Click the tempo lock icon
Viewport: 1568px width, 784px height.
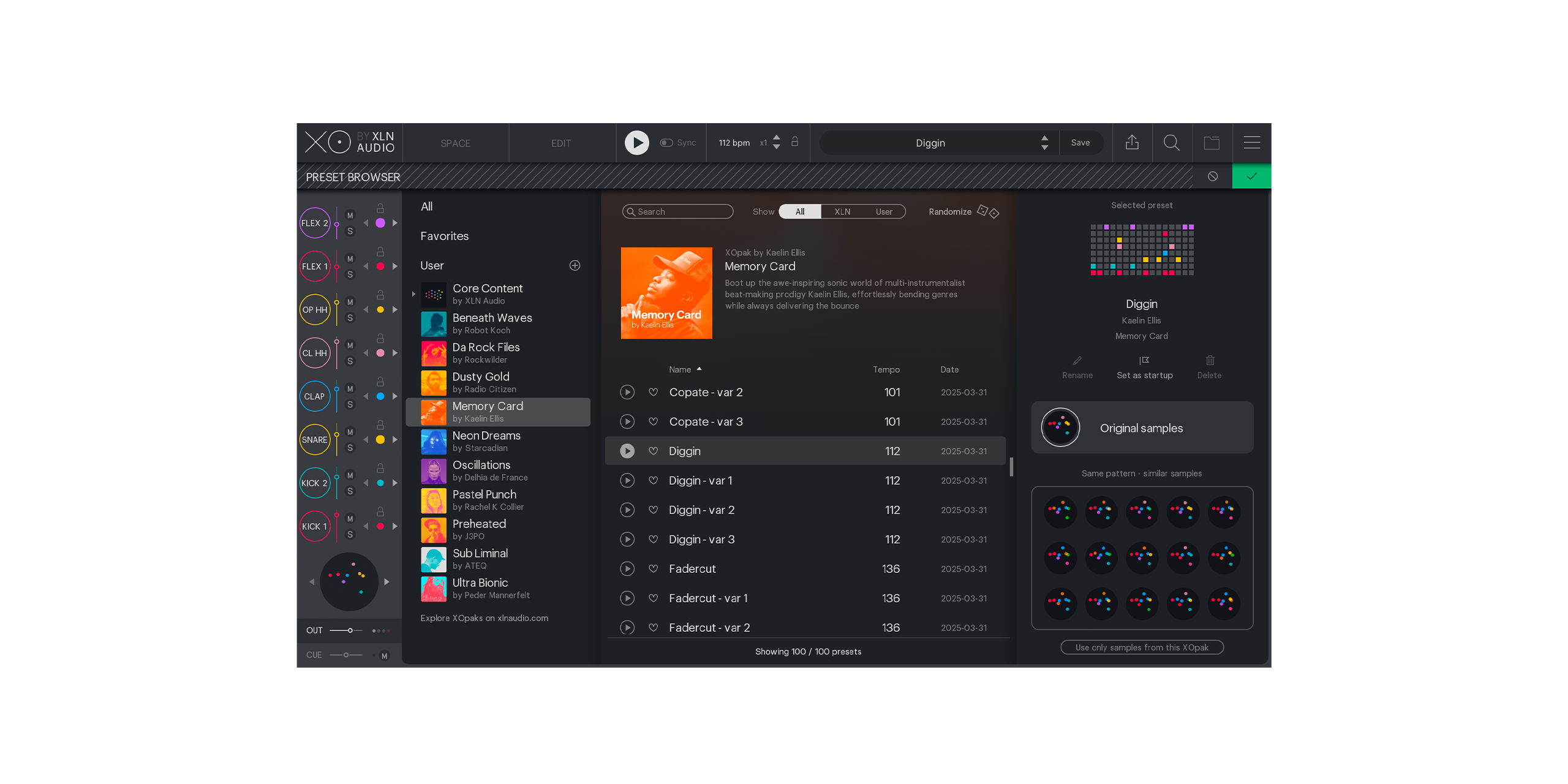pyautogui.click(x=794, y=141)
